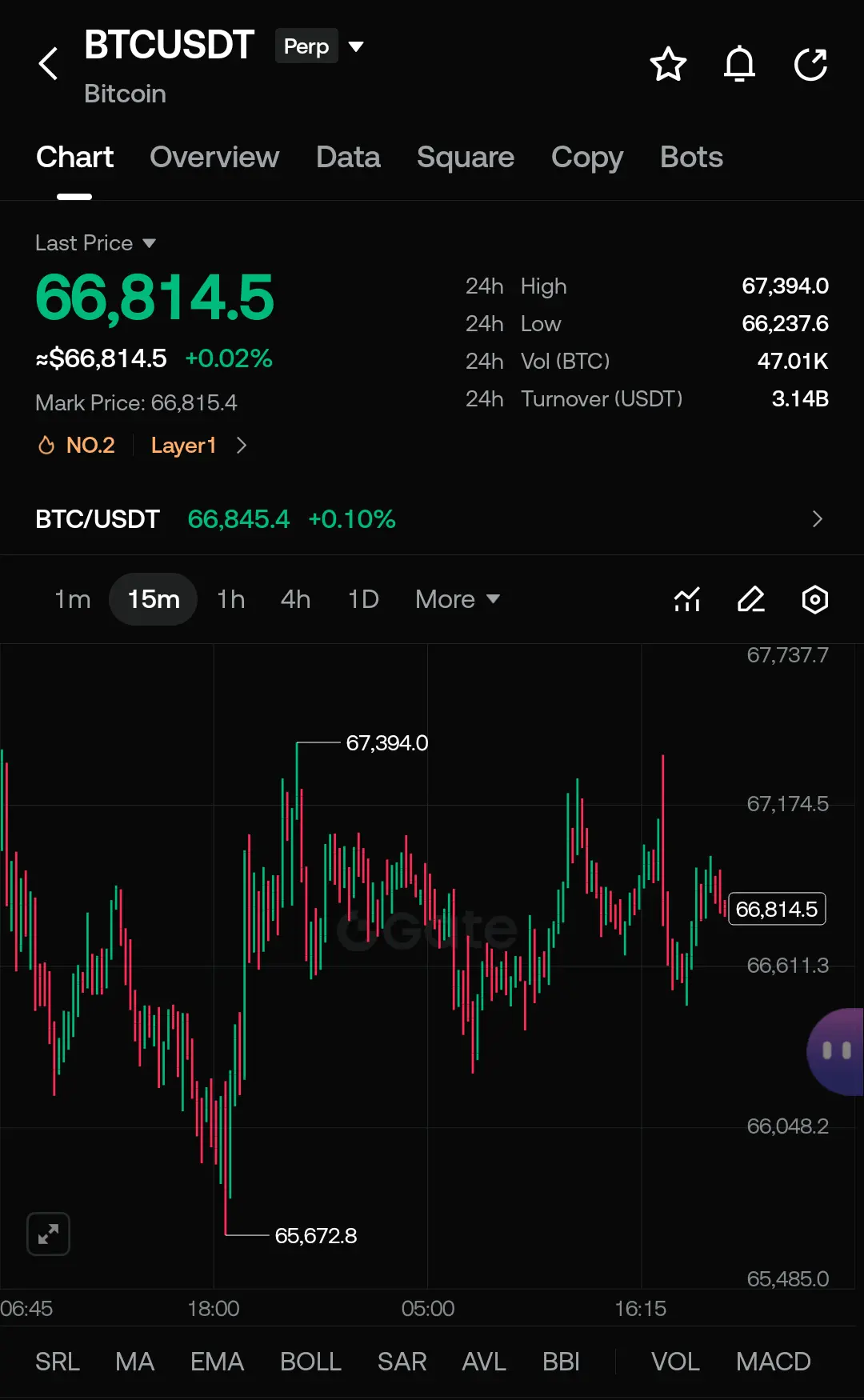Switch to the Overview tab
This screenshot has width=864, height=1400.
[214, 158]
